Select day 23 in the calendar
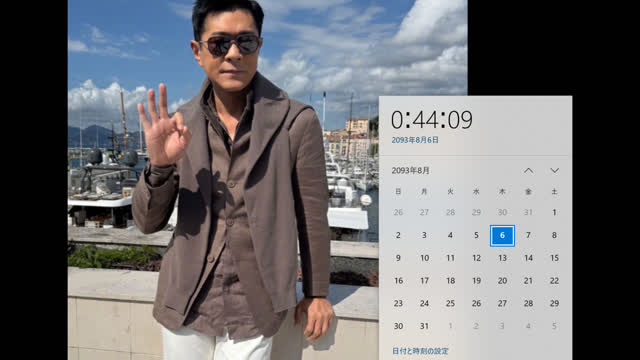This screenshot has height=360, width=640. tap(398, 303)
